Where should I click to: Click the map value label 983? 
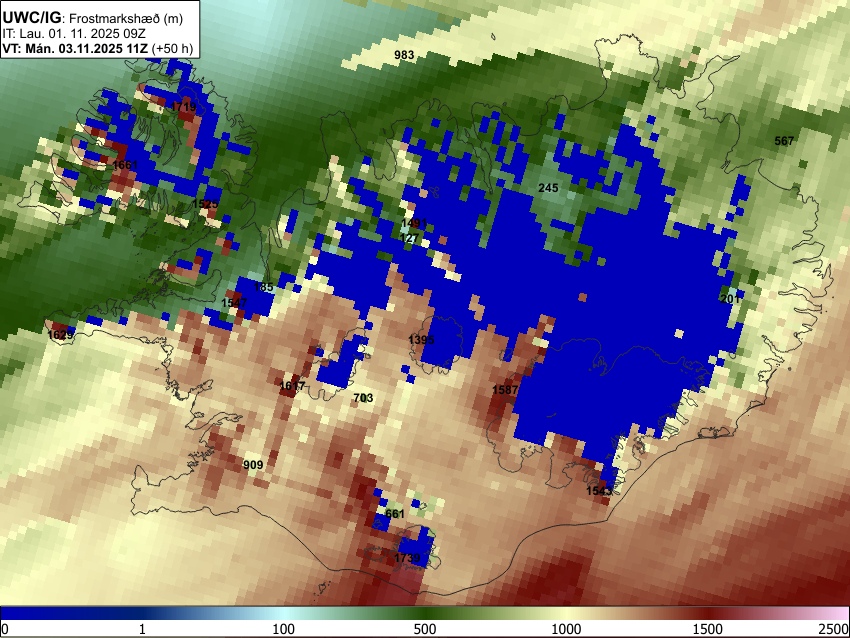pyautogui.click(x=404, y=55)
